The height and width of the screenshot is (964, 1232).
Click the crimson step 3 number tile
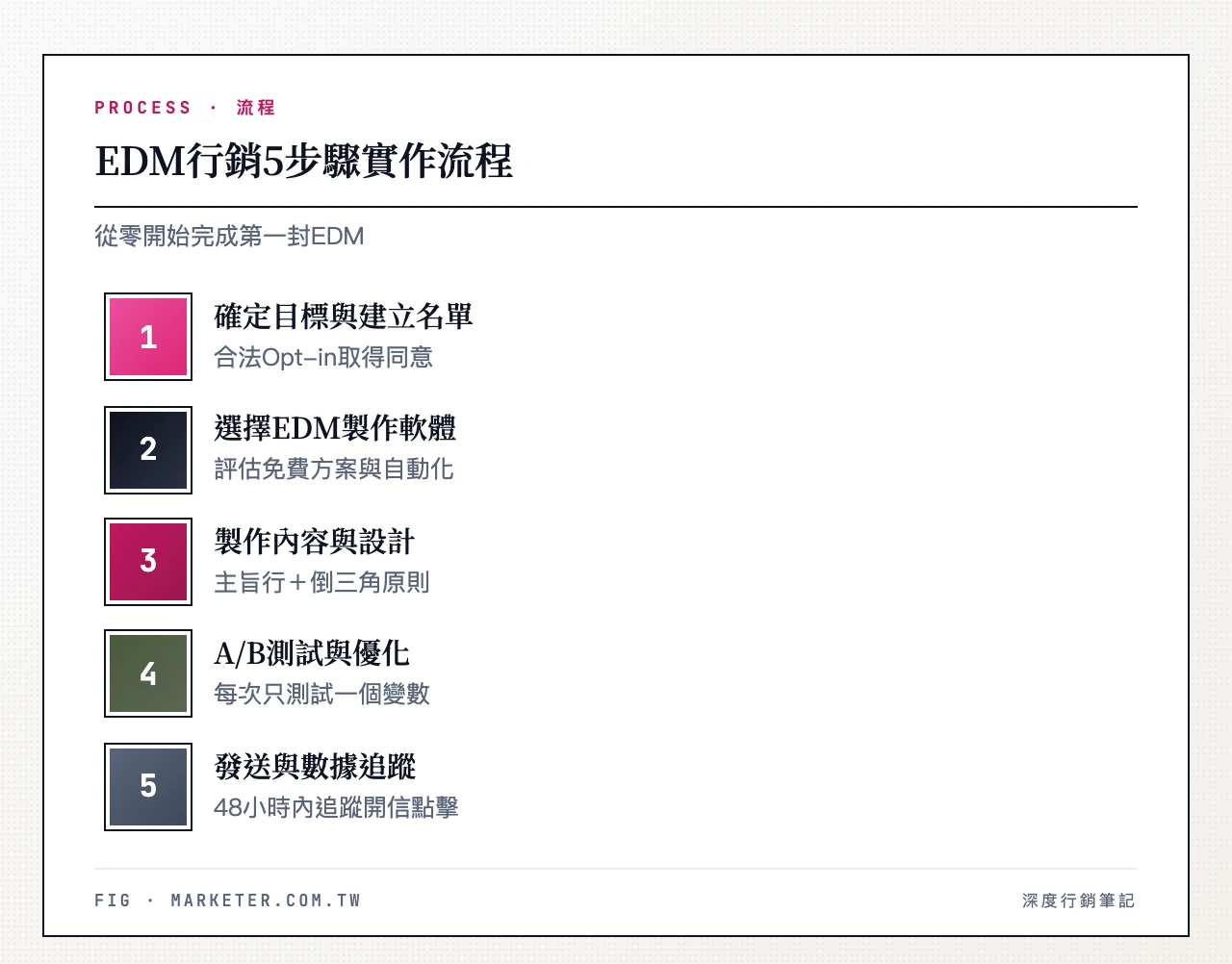click(x=148, y=562)
